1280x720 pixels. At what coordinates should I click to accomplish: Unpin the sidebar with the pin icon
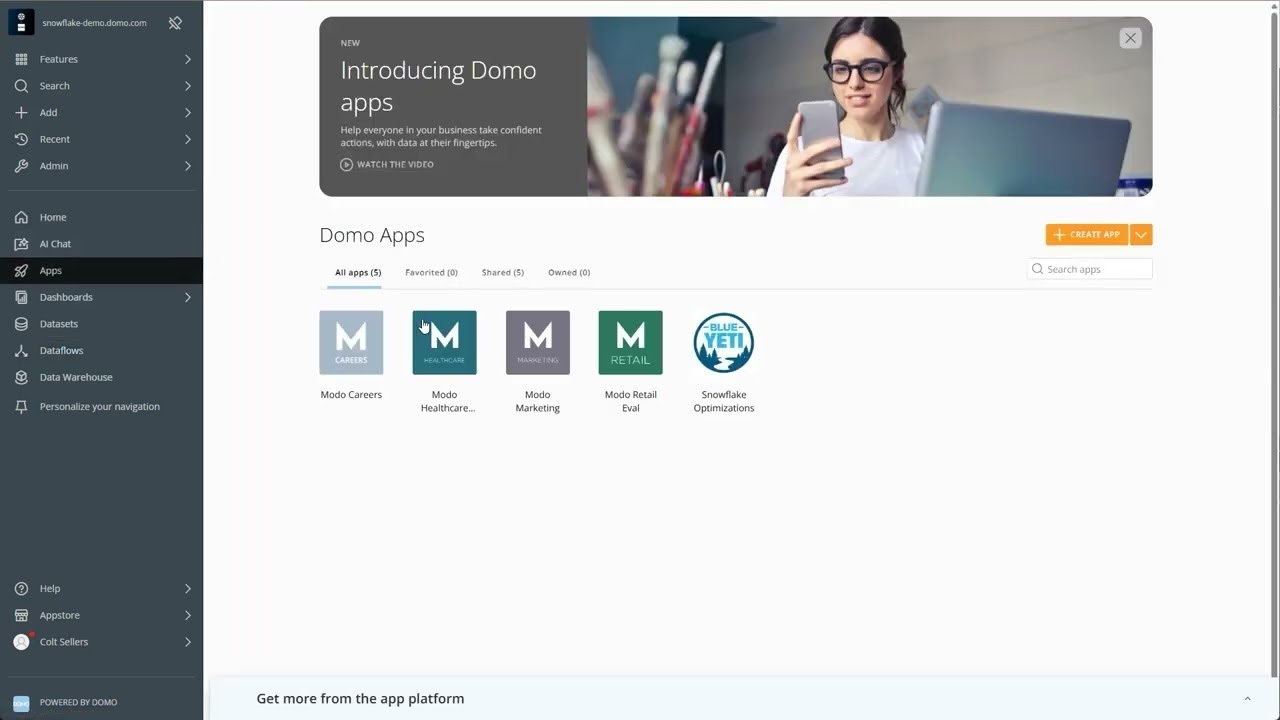coord(175,22)
